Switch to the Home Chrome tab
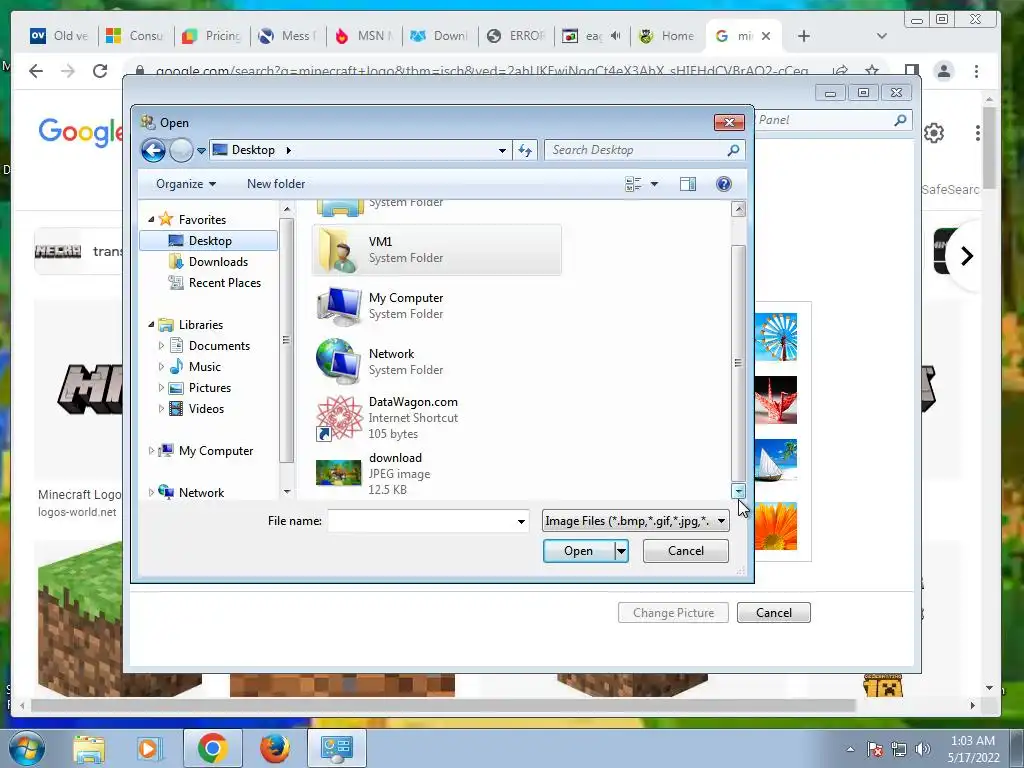Viewport: 1024px width, 768px height. pos(667,36)
